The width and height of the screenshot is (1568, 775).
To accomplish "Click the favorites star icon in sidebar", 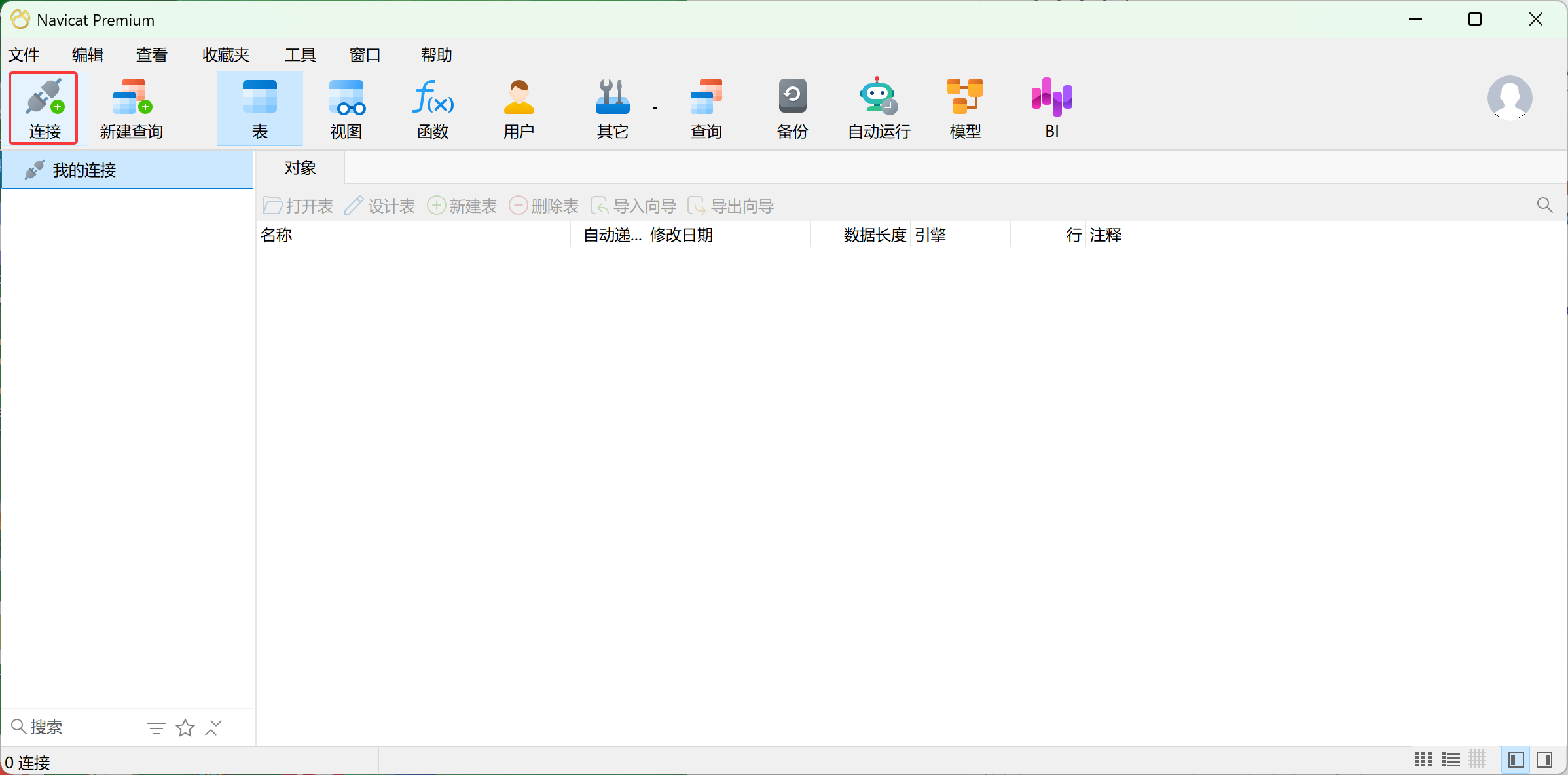I will tap(185, 728).
